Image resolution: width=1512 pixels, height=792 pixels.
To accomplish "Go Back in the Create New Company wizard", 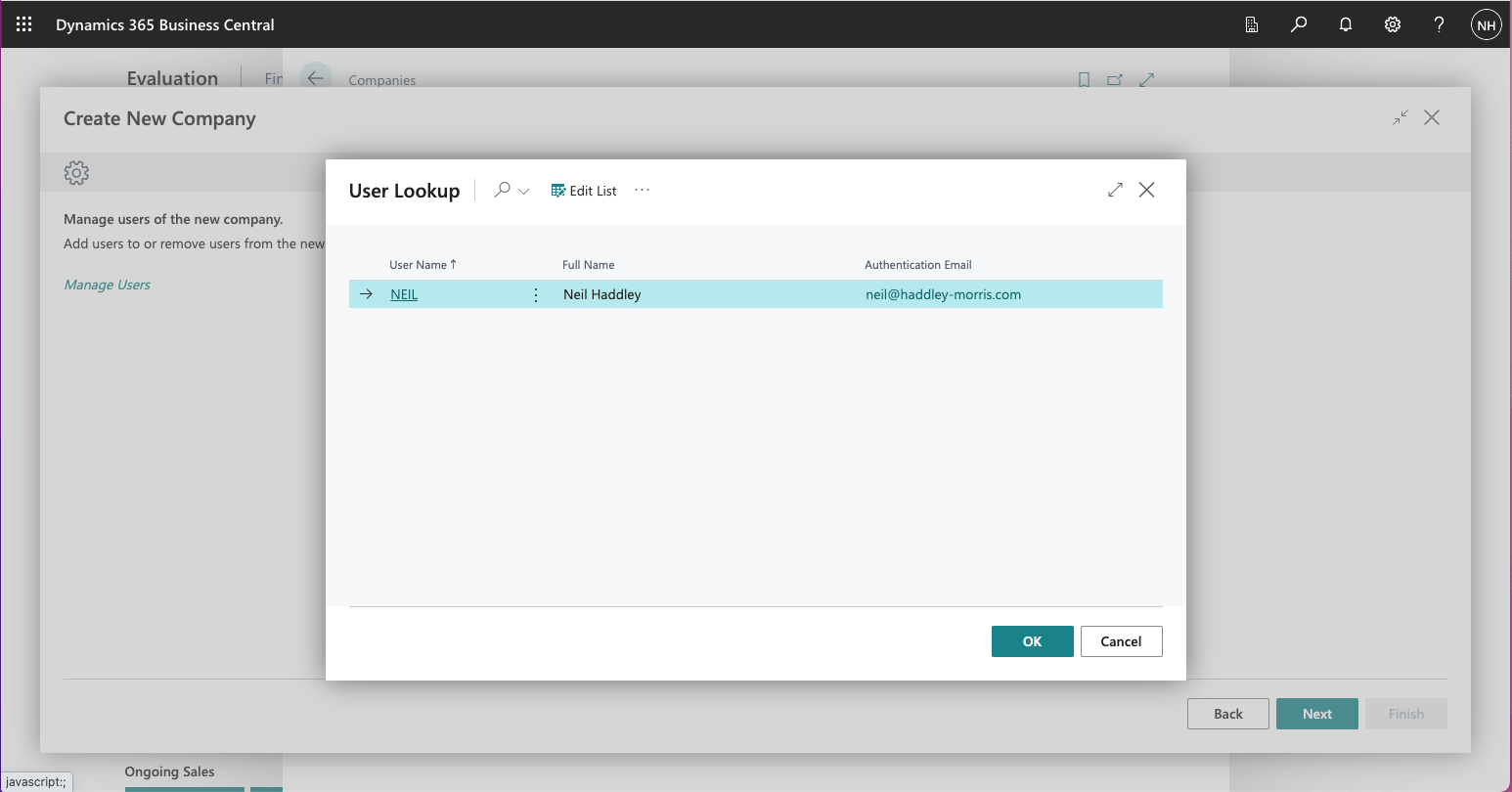I will click(1228, 714).
